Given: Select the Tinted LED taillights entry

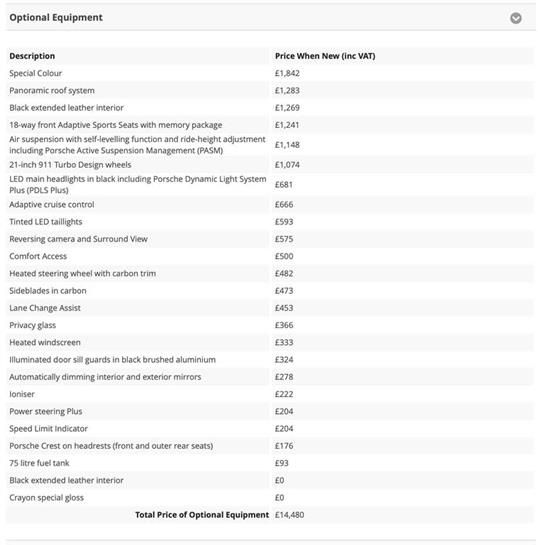Looking at the screenshot, I should [x=46, y=222].
